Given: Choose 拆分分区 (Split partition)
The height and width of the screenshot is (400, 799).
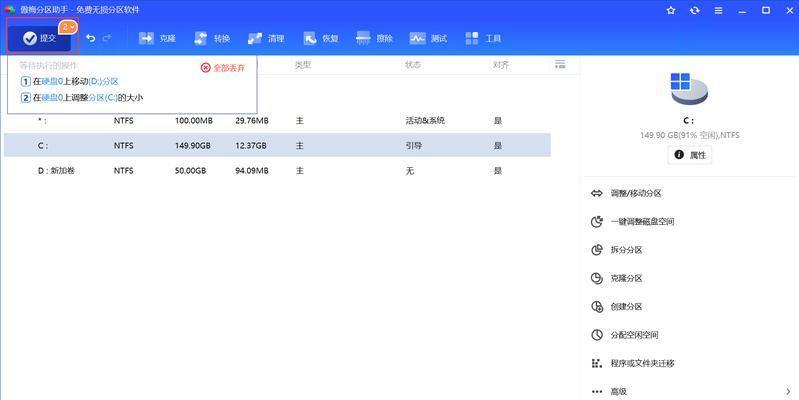Looking at the screenshot, I should click(617, 250).
